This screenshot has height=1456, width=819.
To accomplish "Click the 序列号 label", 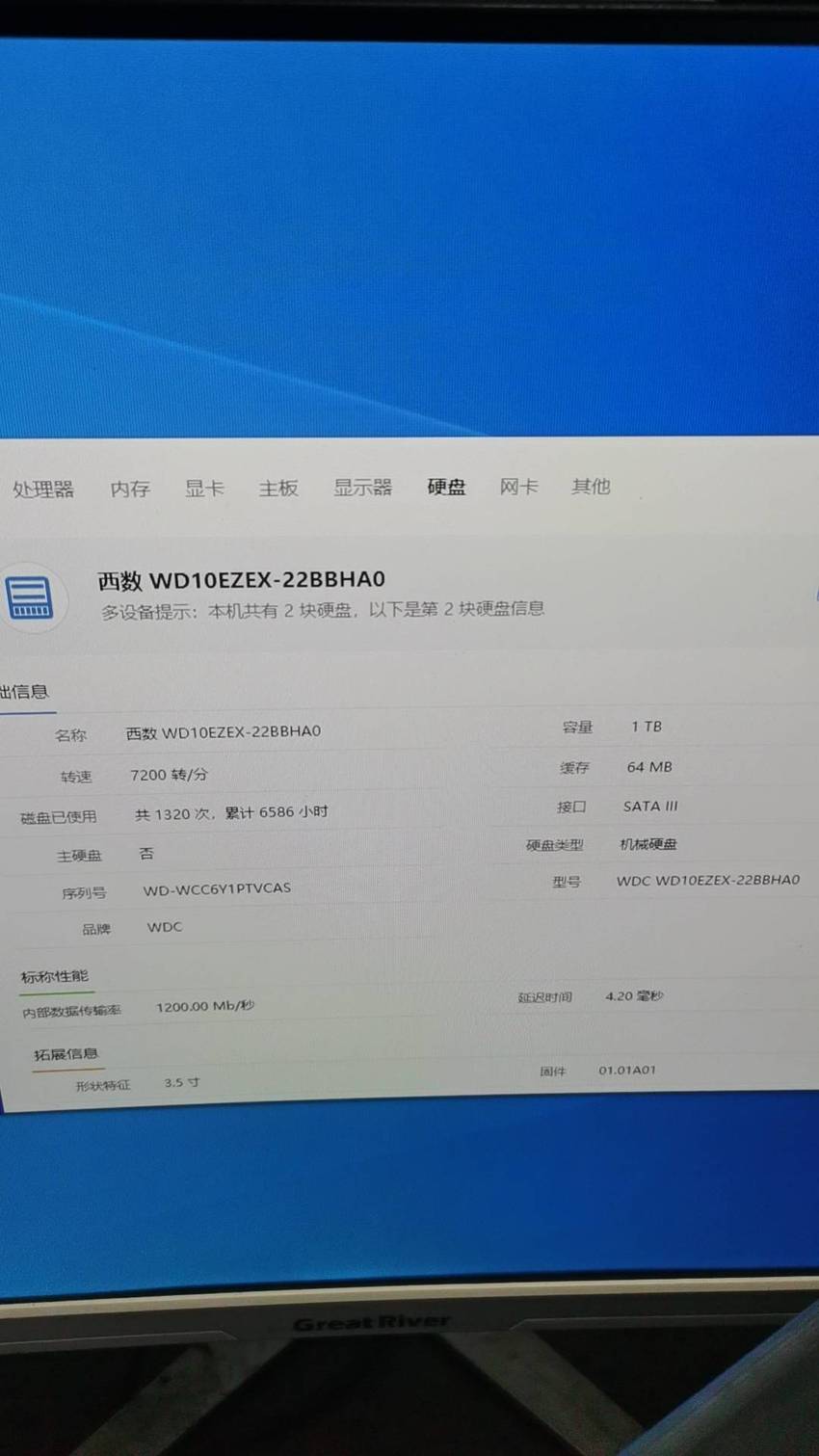I will [84, 893].
